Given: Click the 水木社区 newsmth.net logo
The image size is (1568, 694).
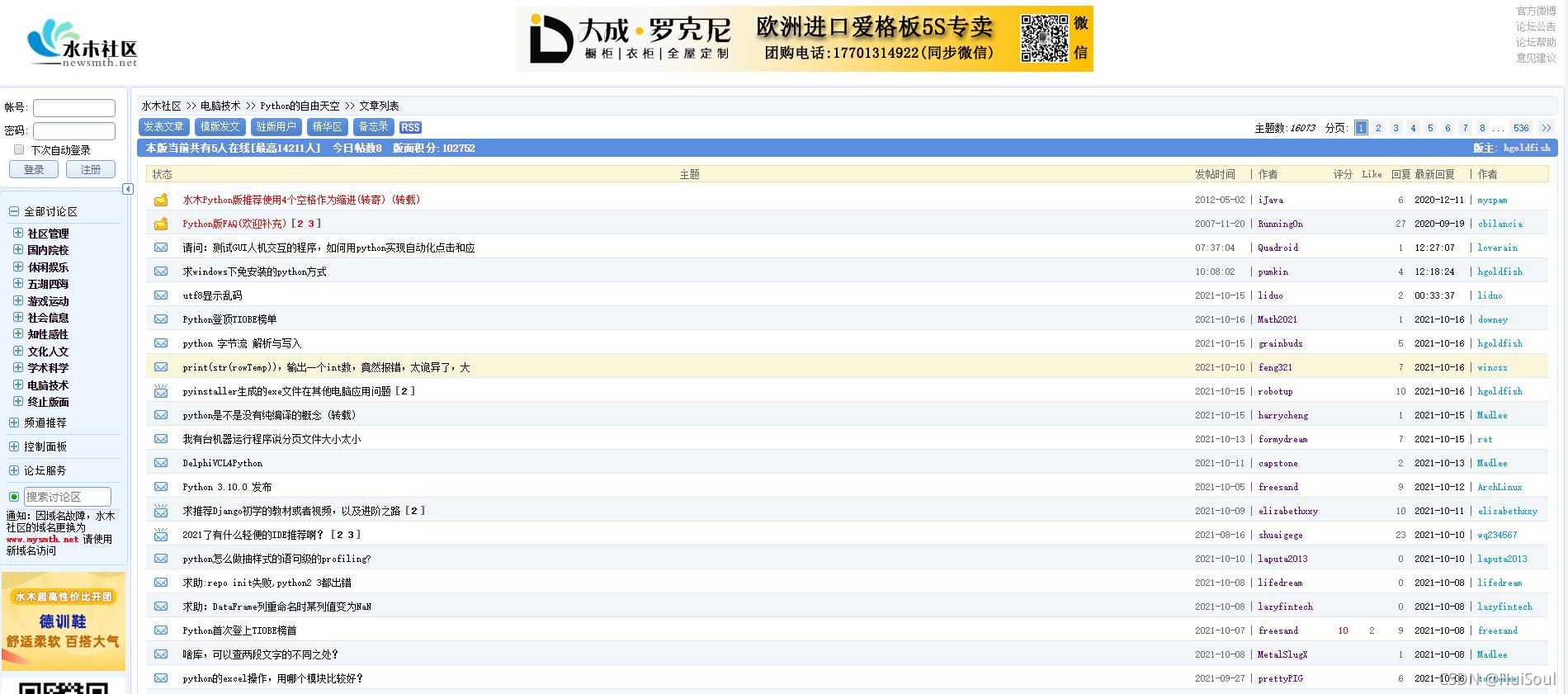Looking at the screenshot, I should 83,43.
